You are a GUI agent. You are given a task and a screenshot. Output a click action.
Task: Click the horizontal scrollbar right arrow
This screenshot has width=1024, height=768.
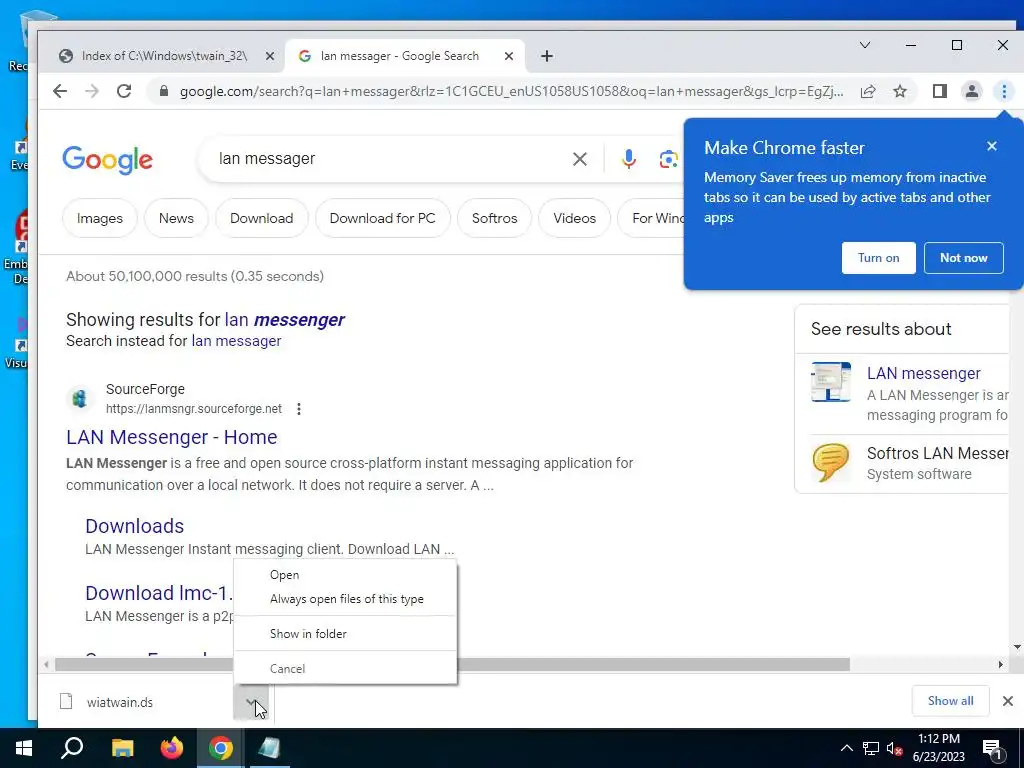1000,665
